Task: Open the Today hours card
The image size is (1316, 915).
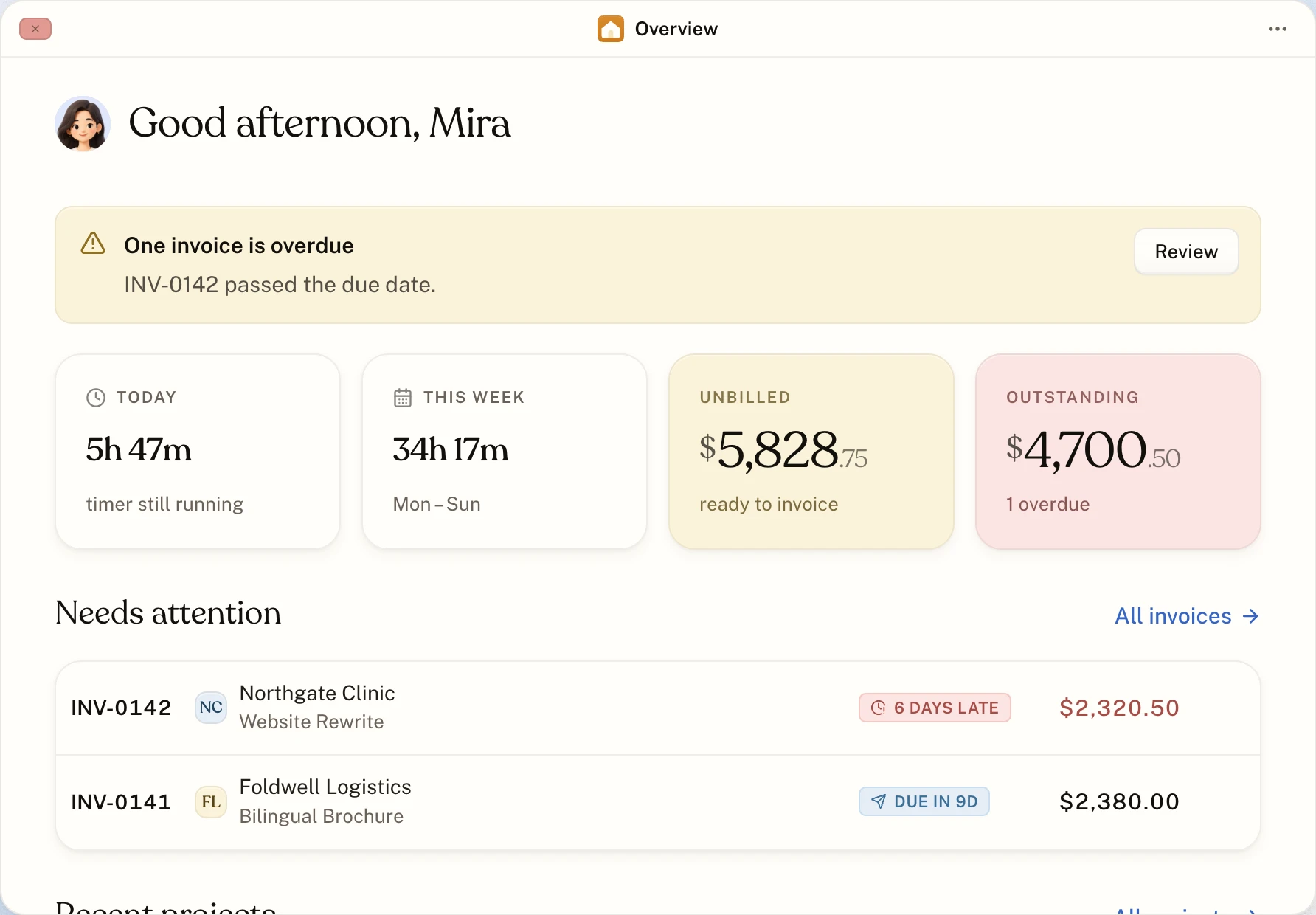Action: 198,452
